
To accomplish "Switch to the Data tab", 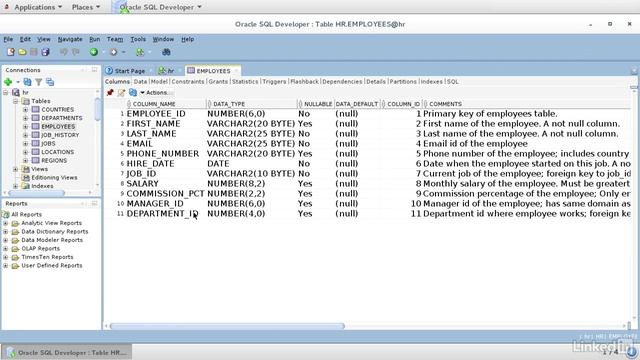I will tap(140, 82).
